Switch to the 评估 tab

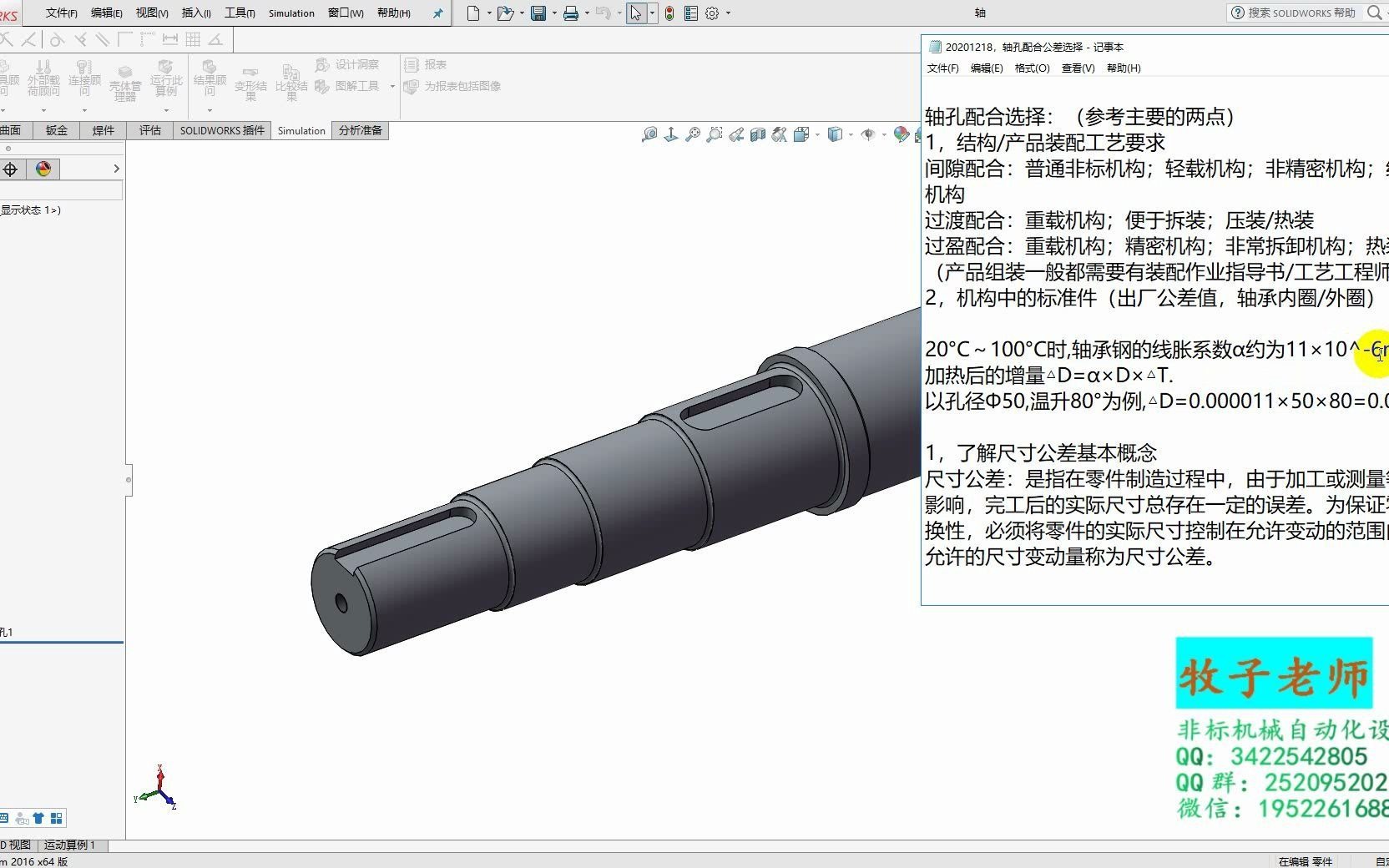pos(150,130)
